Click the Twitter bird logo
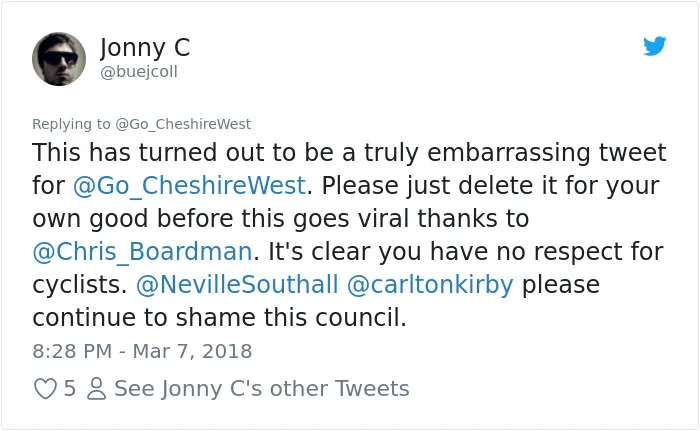Viewport: 700px width, 431px height. 654,46
